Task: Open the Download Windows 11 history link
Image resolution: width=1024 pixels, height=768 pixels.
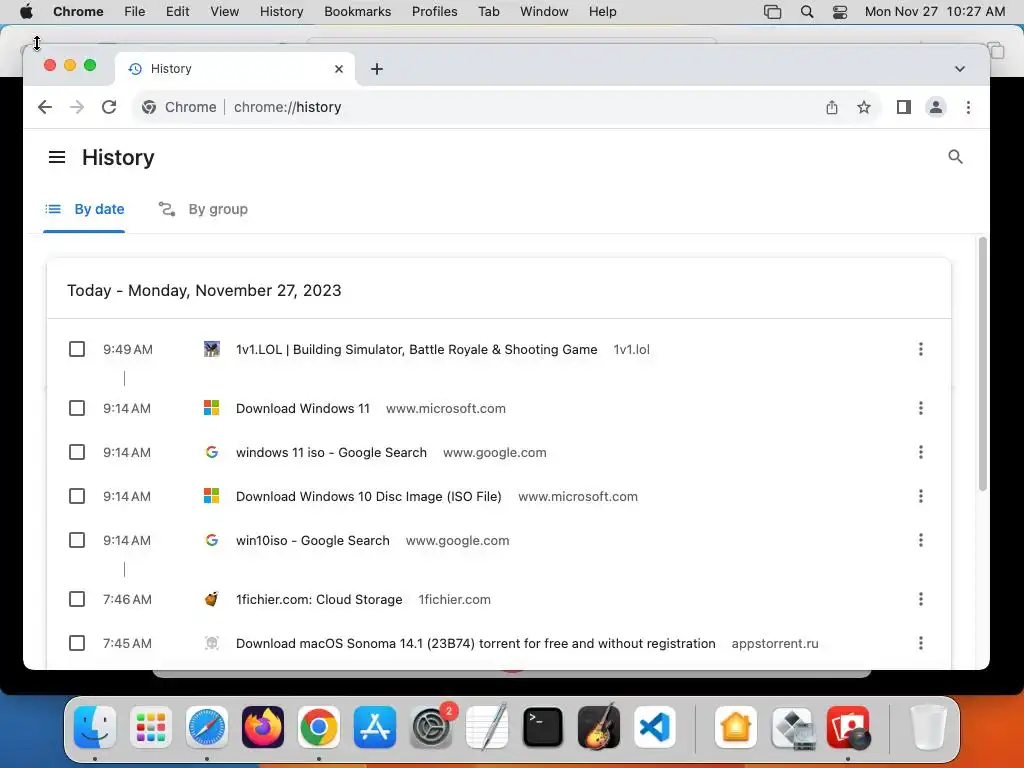Action: point(303,408)
